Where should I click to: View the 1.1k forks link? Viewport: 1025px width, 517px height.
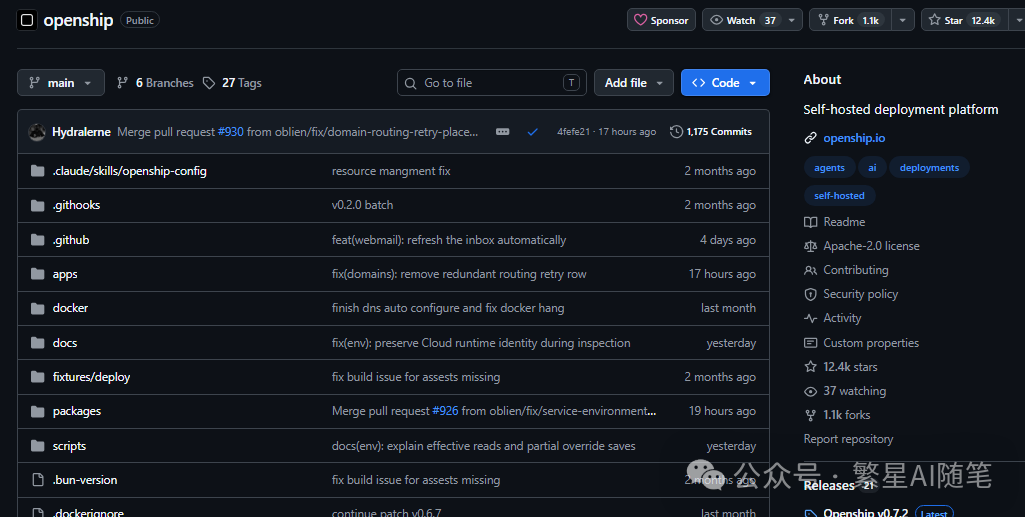click(x=837, y=415)
